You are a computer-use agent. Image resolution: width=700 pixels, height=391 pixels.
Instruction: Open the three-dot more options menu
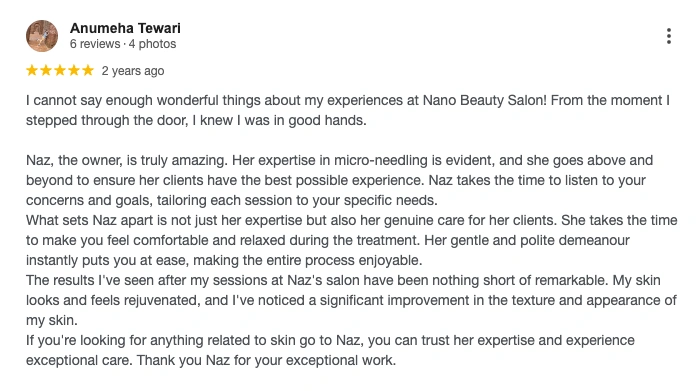(x=668, y=36)
